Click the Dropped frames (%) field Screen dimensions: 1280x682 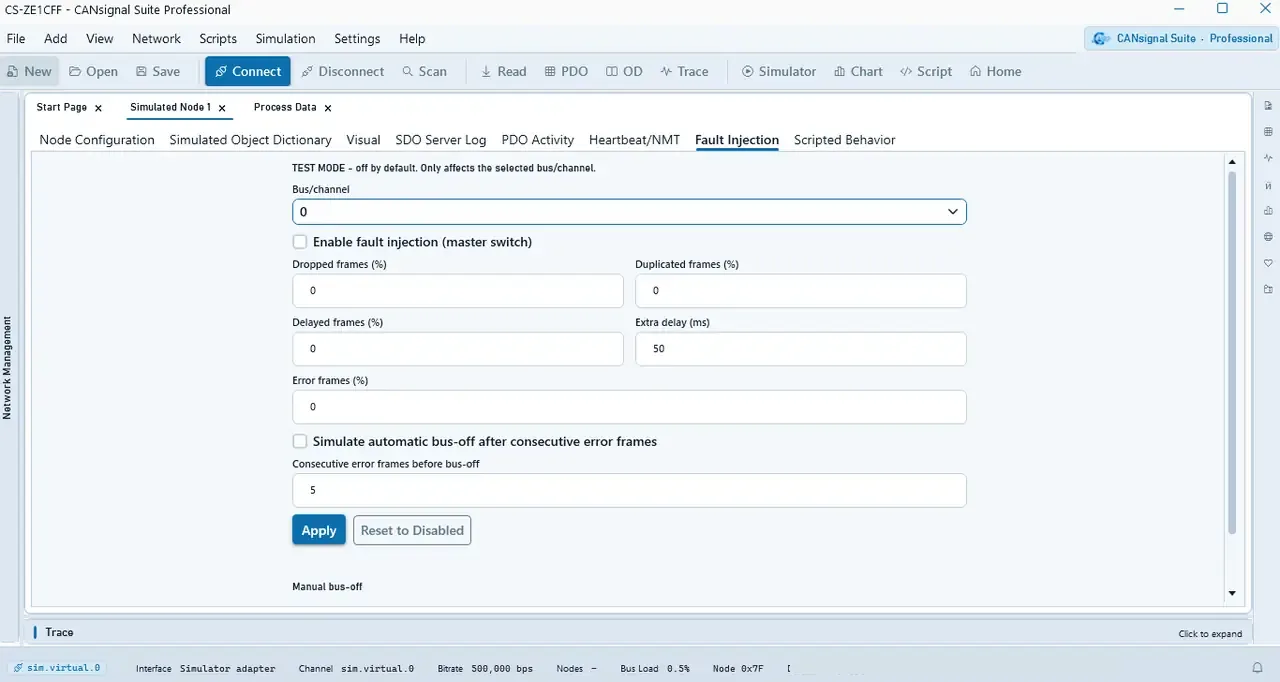[x=458, y=291]
